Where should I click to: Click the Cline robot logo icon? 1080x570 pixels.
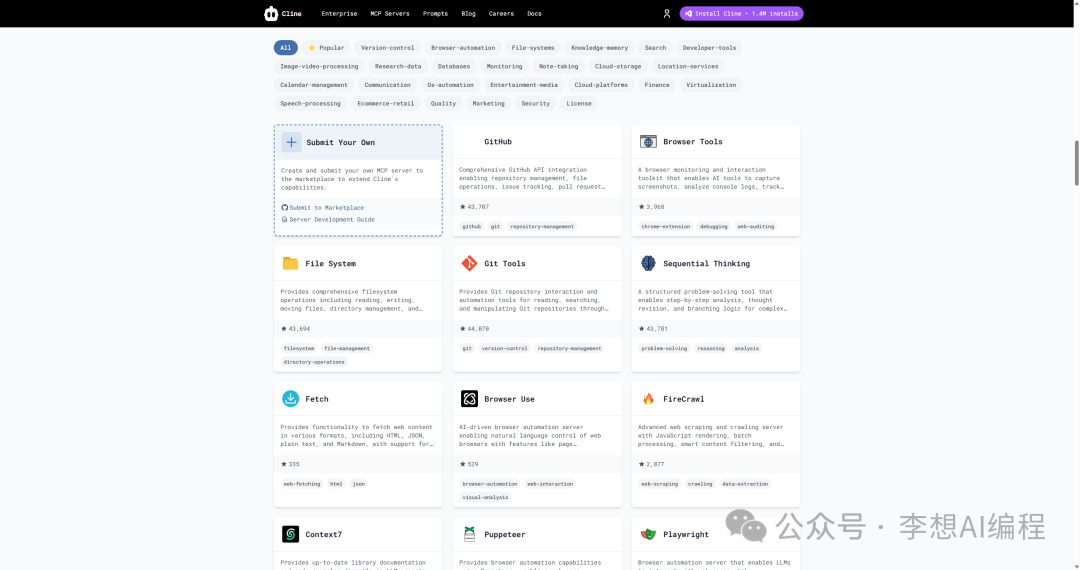[271, 13]
